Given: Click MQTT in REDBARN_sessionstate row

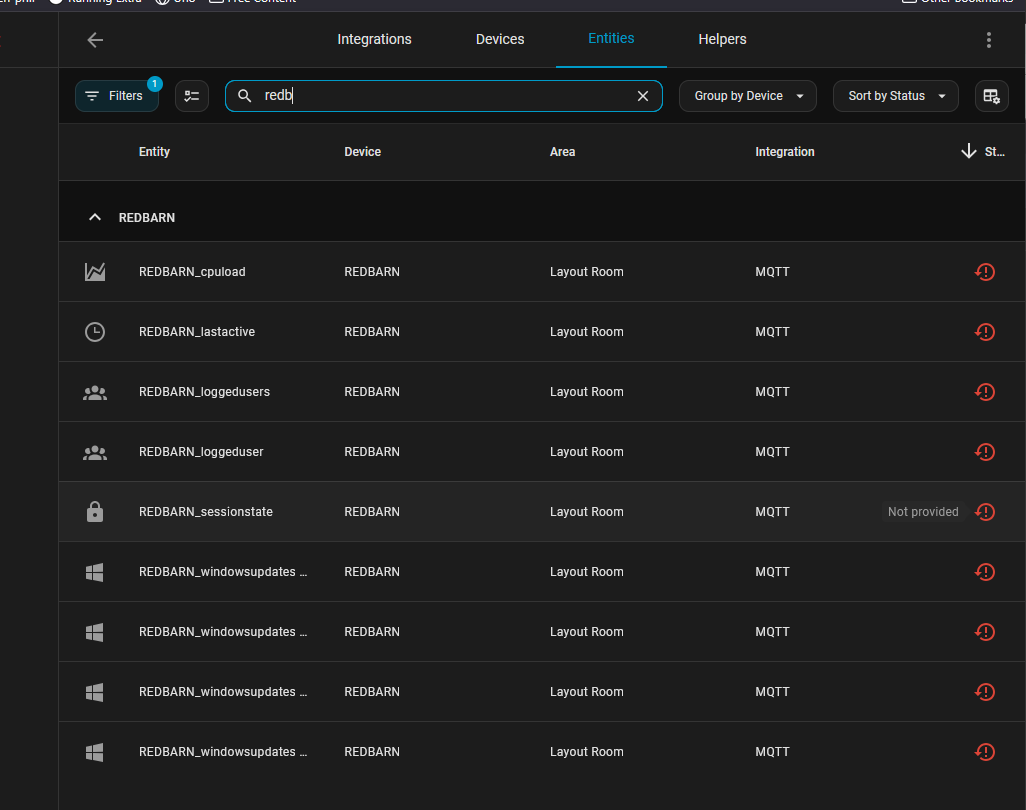Looking at the screenshot, I should click(x=772, y=512).
